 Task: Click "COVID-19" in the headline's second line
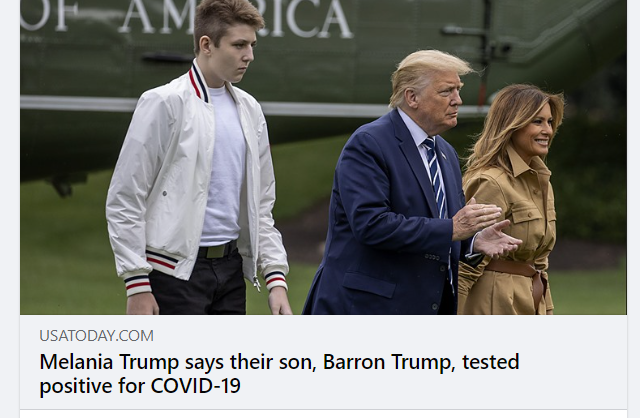tap(196, 386)
